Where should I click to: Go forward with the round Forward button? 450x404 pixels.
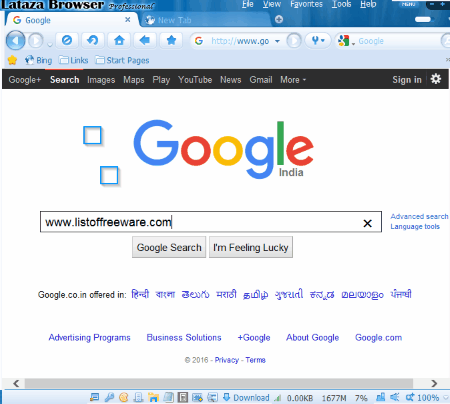point(35,41)
